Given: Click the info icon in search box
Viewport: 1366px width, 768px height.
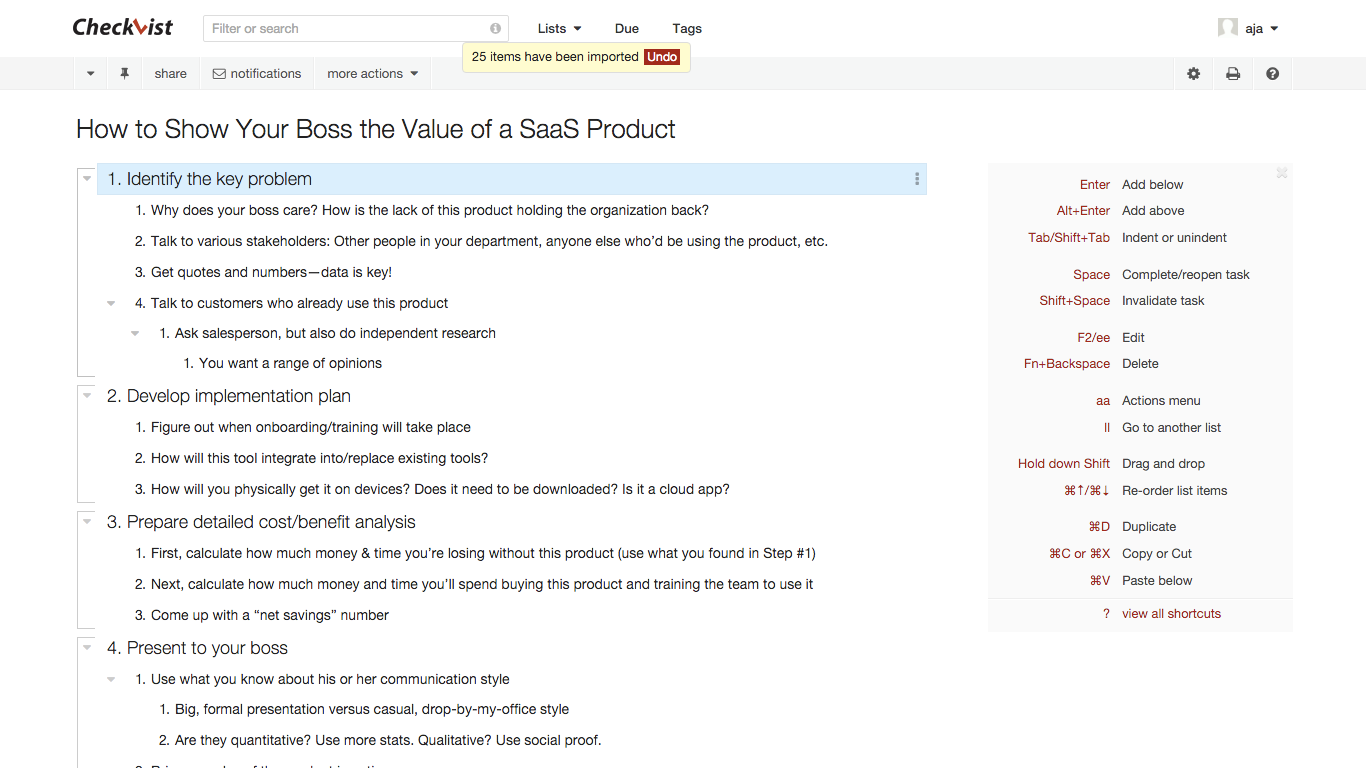Looking at the screenshot, I should 495,29.
